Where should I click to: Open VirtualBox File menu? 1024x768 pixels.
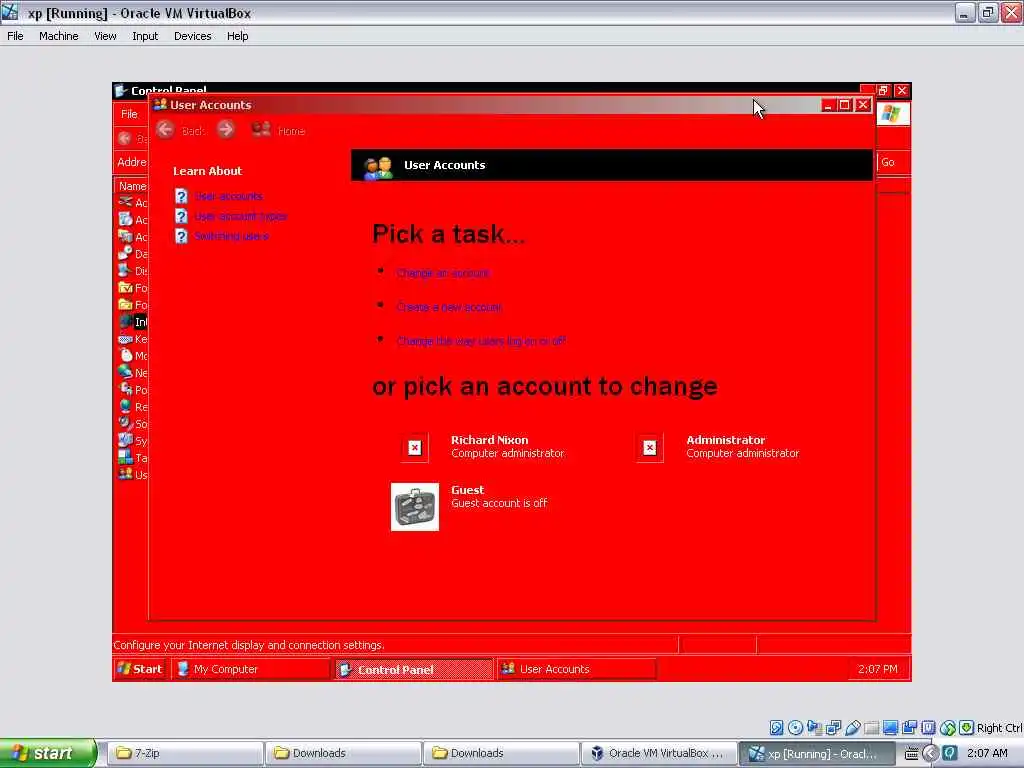click(15, 36)
